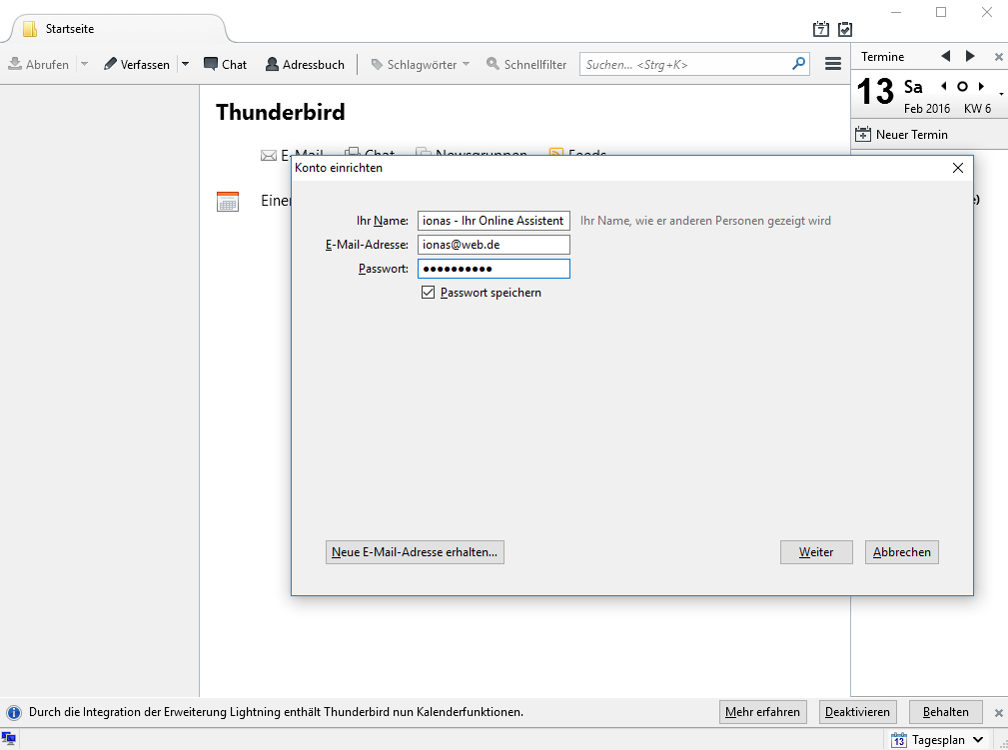Viewport: 1008px width, 750px height.
Task: Click Neue E-Mail-Adresse erhalten button
Action: 415,552
